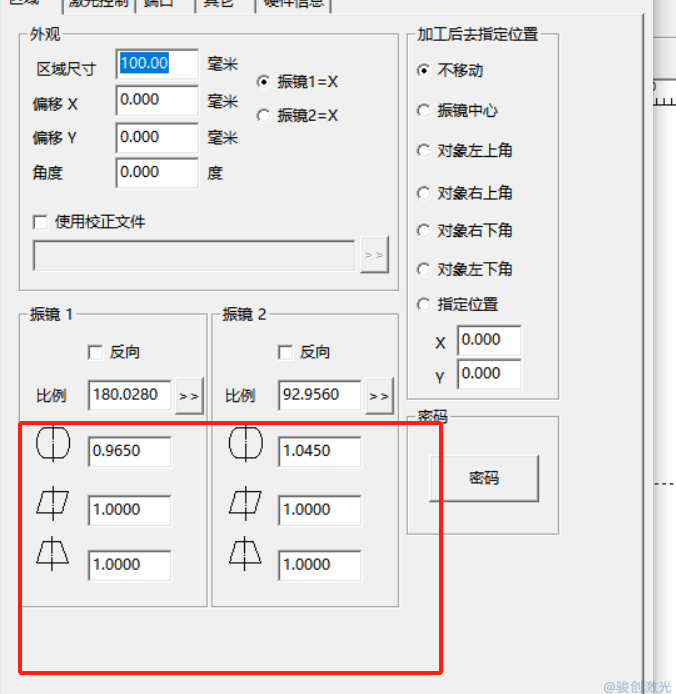This screenshot has height=694, width=676.
Task: Click 振镜 1 parallelogram field showing 1.0000
Action: [x=130, y=510]
